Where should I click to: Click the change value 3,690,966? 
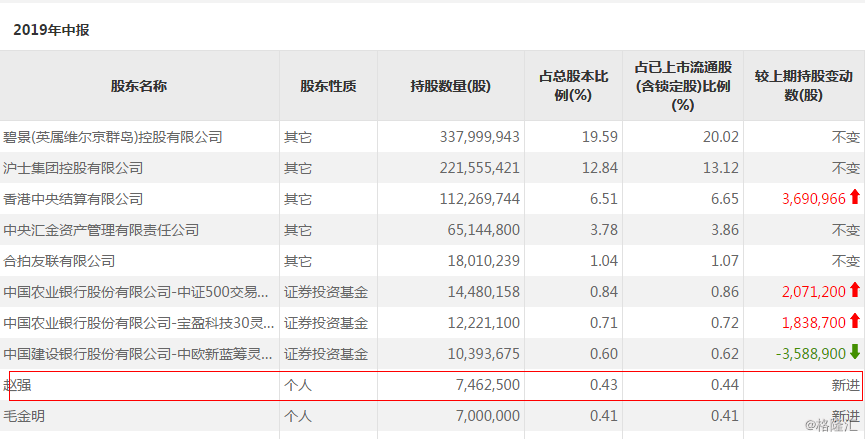[x=814, y=199]
